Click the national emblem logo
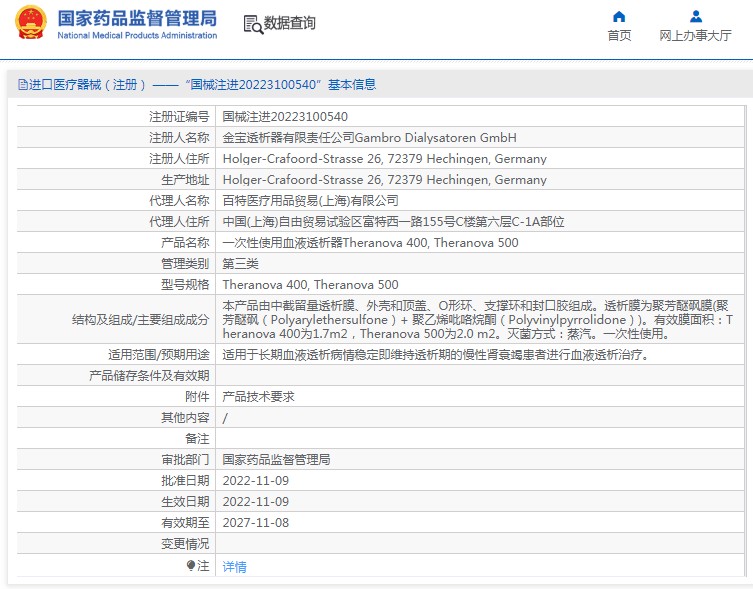This screenshot has width=753, height=589. (x=31, y=23)
